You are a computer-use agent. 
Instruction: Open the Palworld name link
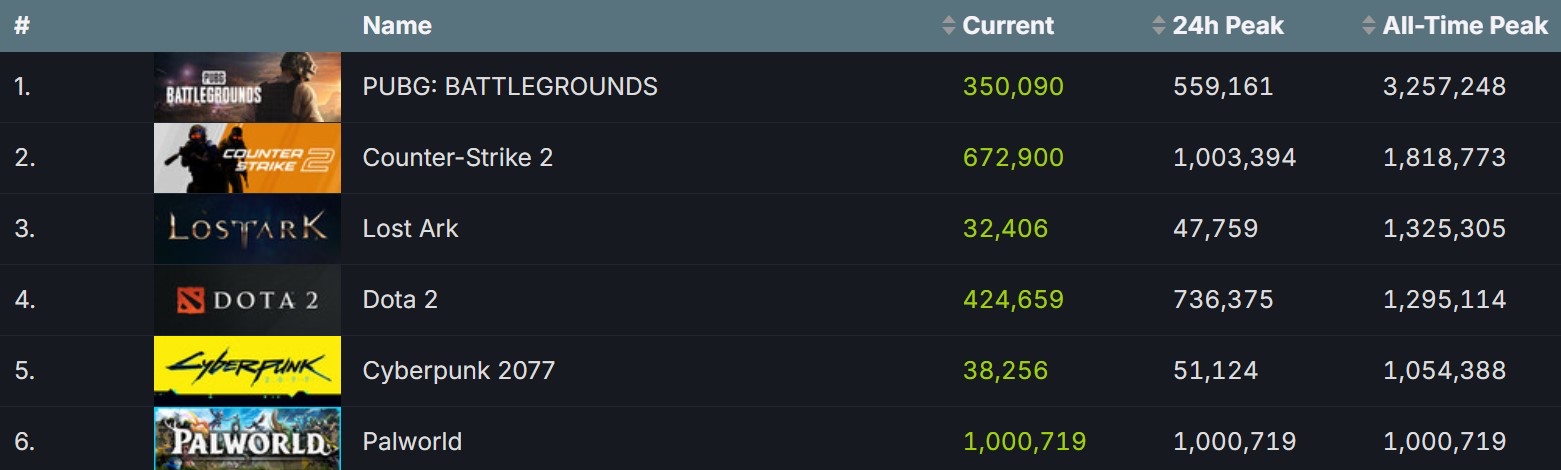[412, 442]
